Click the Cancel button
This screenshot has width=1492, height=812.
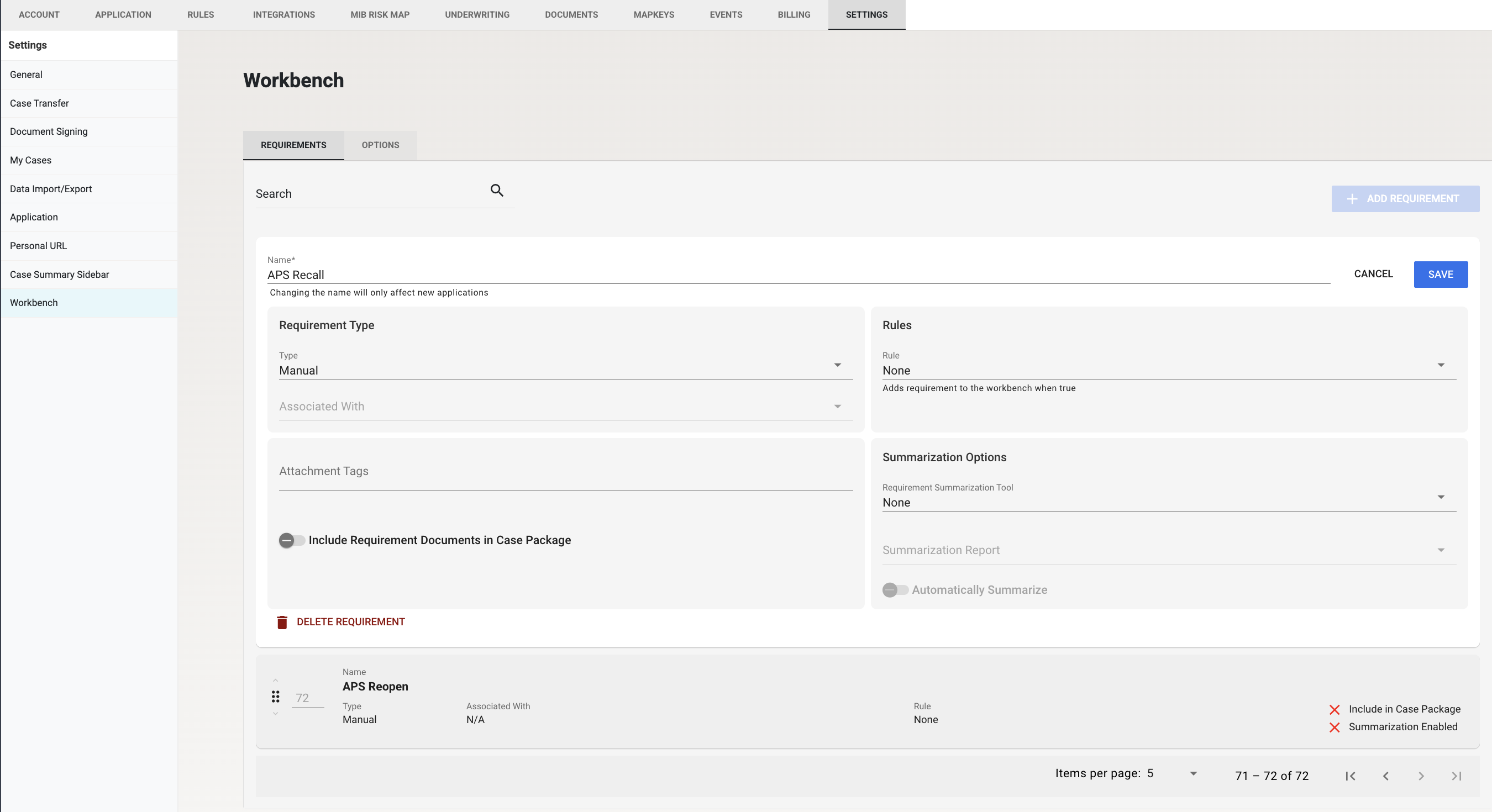tap(1373, 274)
